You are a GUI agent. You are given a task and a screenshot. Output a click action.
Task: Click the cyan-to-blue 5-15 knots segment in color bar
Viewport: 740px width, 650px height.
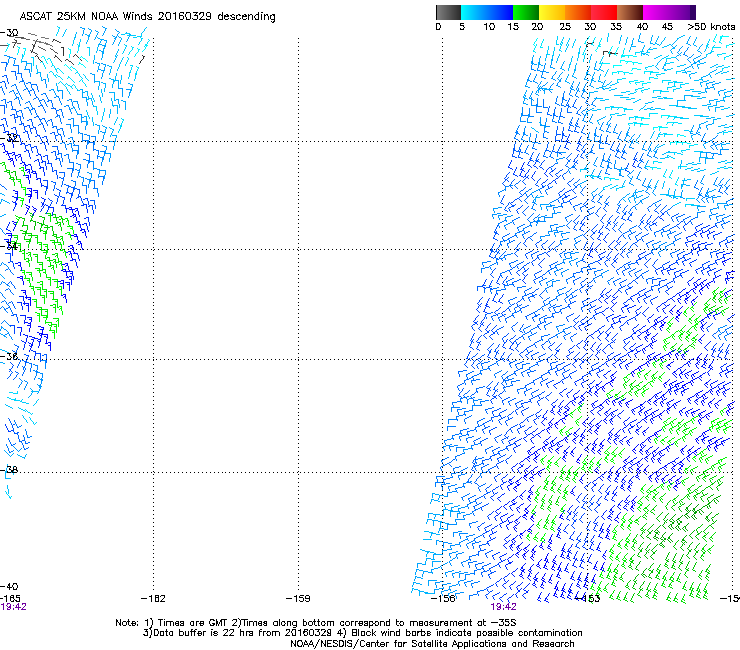[487, 12]
